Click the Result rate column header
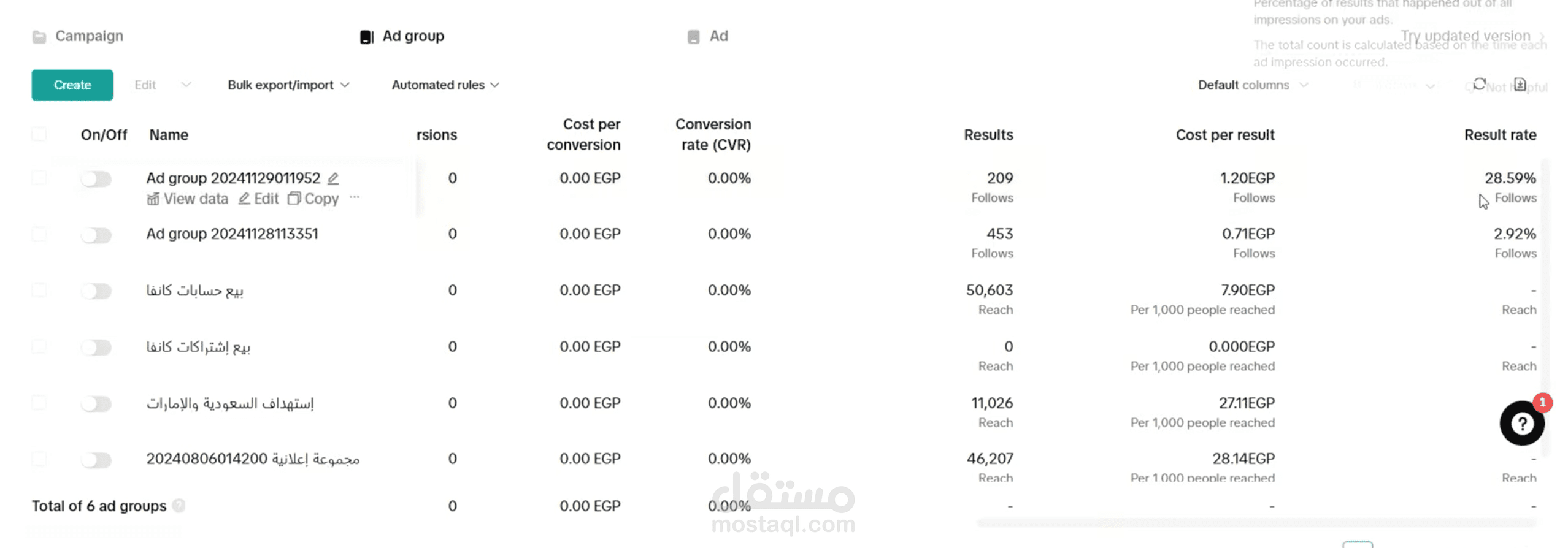Viewport: 1568px width, 548px height. coord(1500,135)
